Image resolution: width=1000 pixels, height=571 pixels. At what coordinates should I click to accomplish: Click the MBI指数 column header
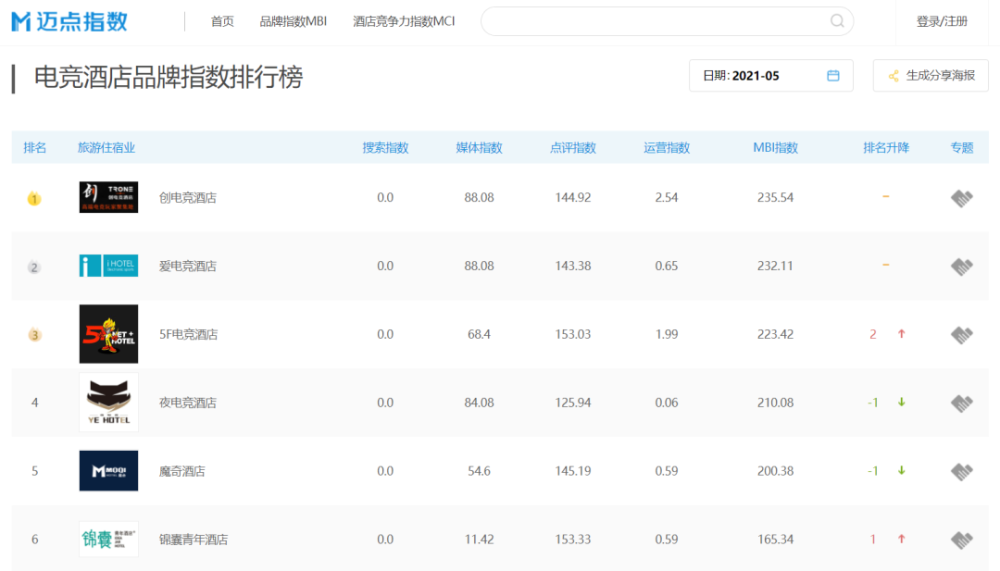776,147
